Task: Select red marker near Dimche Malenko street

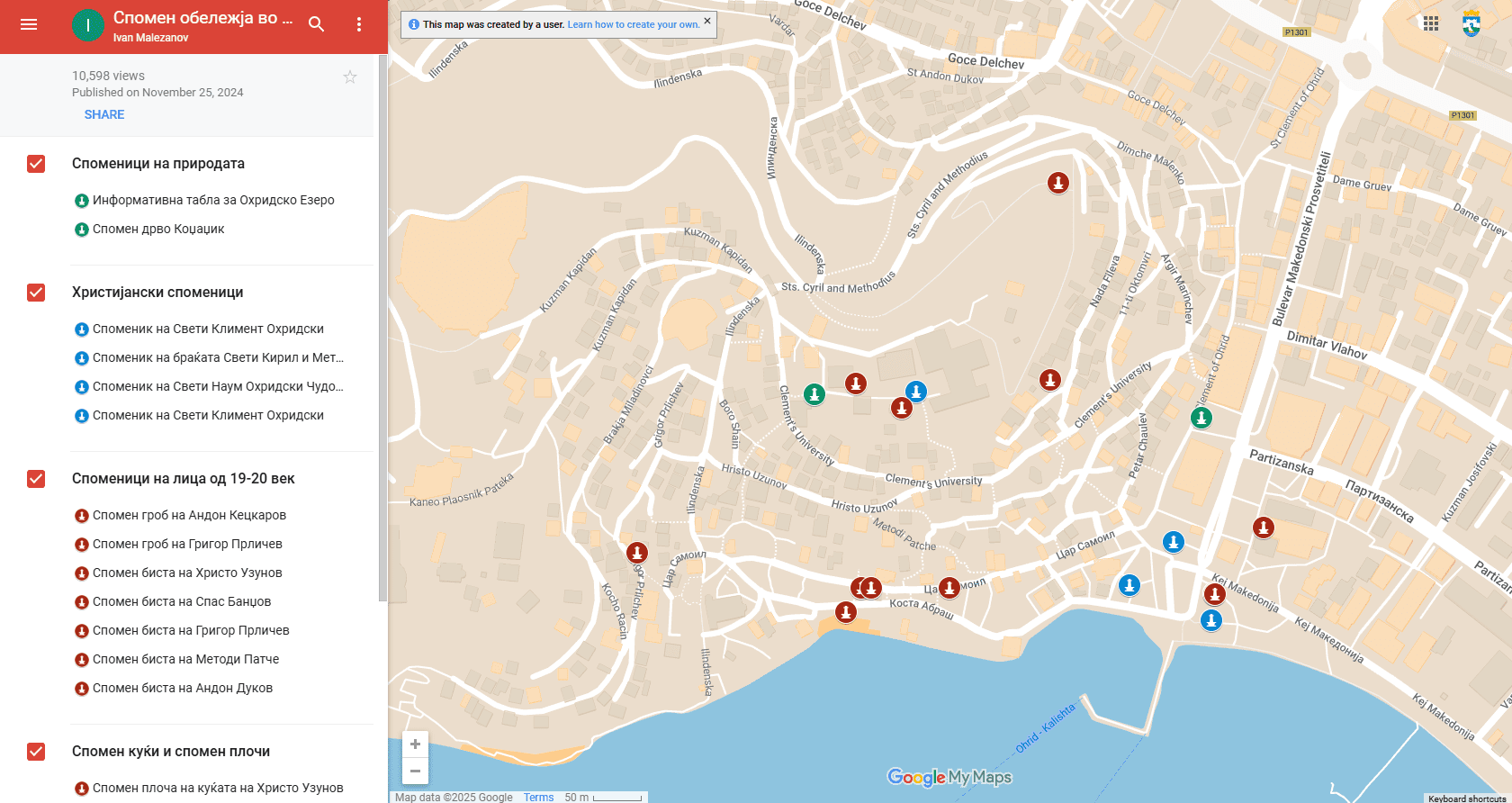Action: click(1058, 184)
